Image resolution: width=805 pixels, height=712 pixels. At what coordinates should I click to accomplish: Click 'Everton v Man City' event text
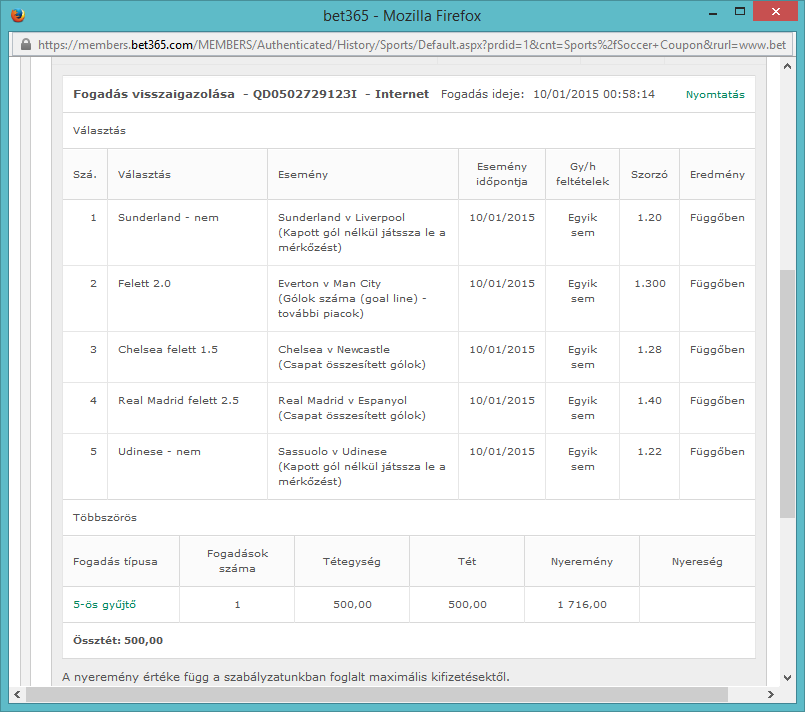[x=330, y=283]
